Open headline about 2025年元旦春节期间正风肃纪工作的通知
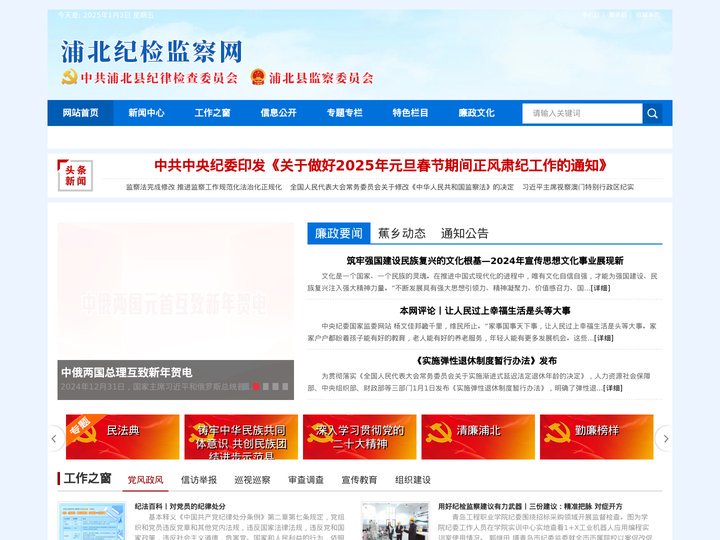The width and height of the screenshot is (720, 540). 381,165
